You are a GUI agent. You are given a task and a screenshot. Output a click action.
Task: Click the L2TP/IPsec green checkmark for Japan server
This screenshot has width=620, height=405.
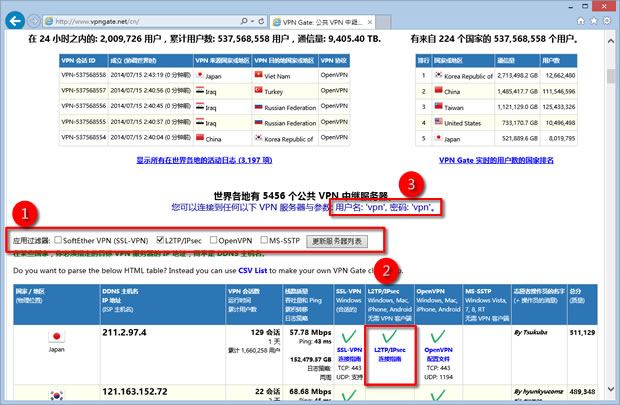tap(389, 337)
